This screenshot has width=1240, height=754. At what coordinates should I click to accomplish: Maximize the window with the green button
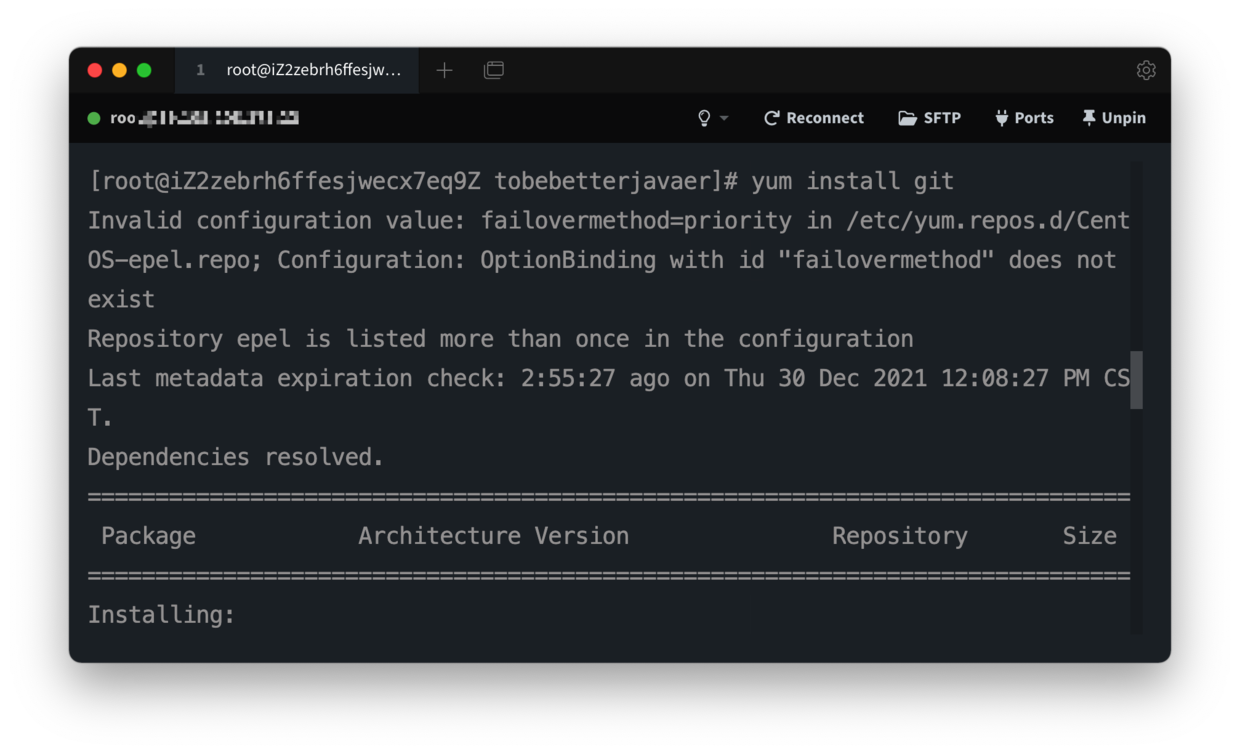point(144,70)
